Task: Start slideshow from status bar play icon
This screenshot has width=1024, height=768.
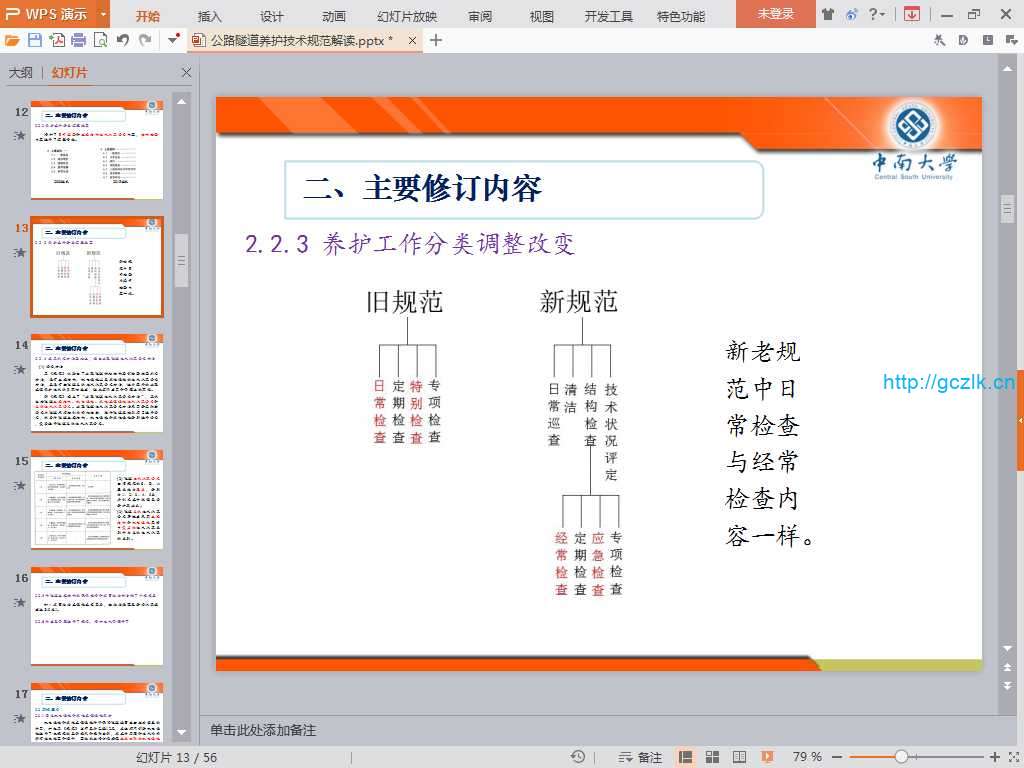Action: tap(767, 757)
